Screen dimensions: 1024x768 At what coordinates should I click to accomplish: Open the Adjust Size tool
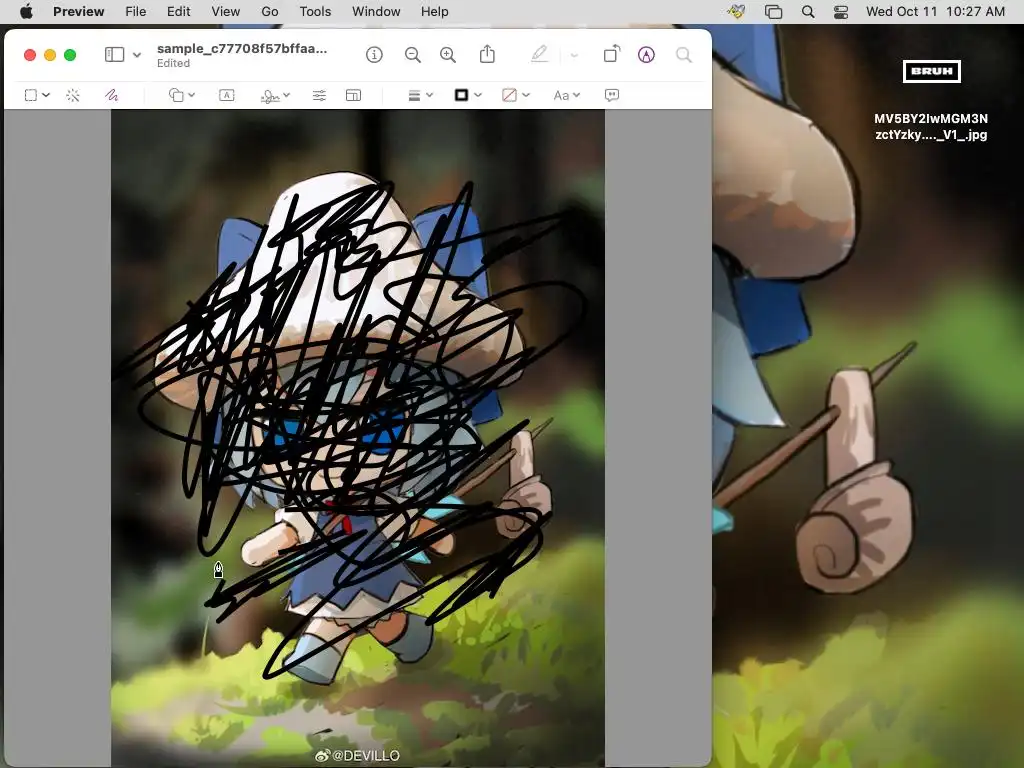[x=353, y=95]
